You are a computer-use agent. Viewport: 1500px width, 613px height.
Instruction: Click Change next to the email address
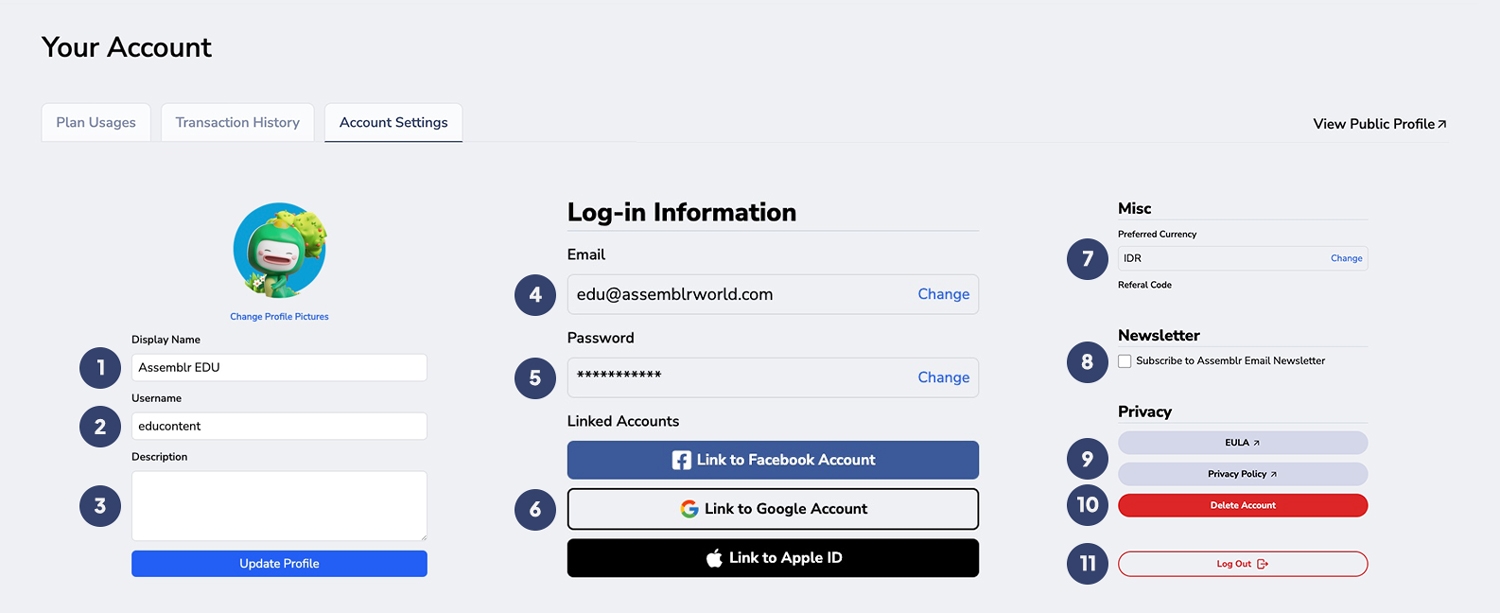coord(943,294)
